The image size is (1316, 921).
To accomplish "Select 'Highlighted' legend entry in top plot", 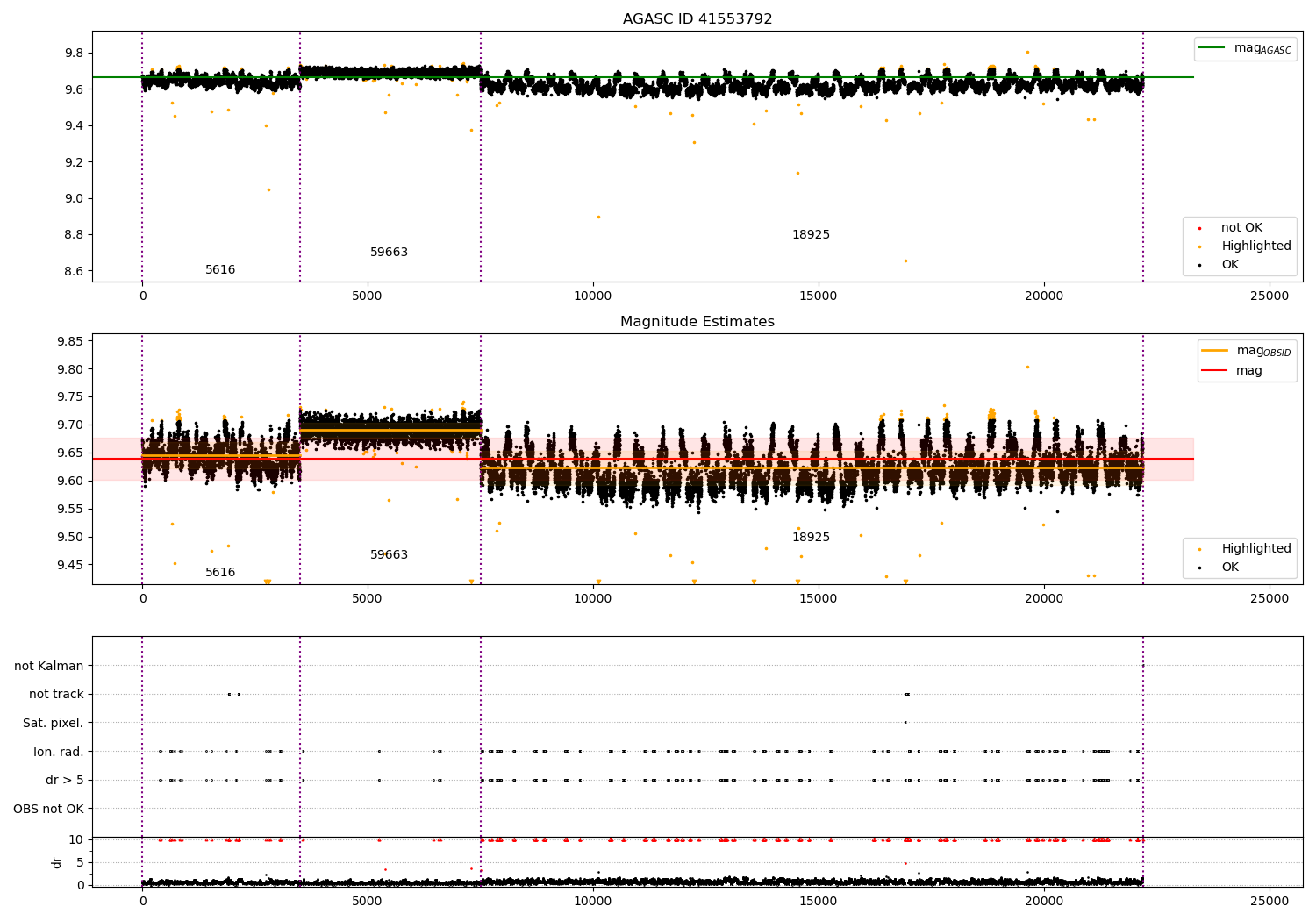I will point(1256,246).
